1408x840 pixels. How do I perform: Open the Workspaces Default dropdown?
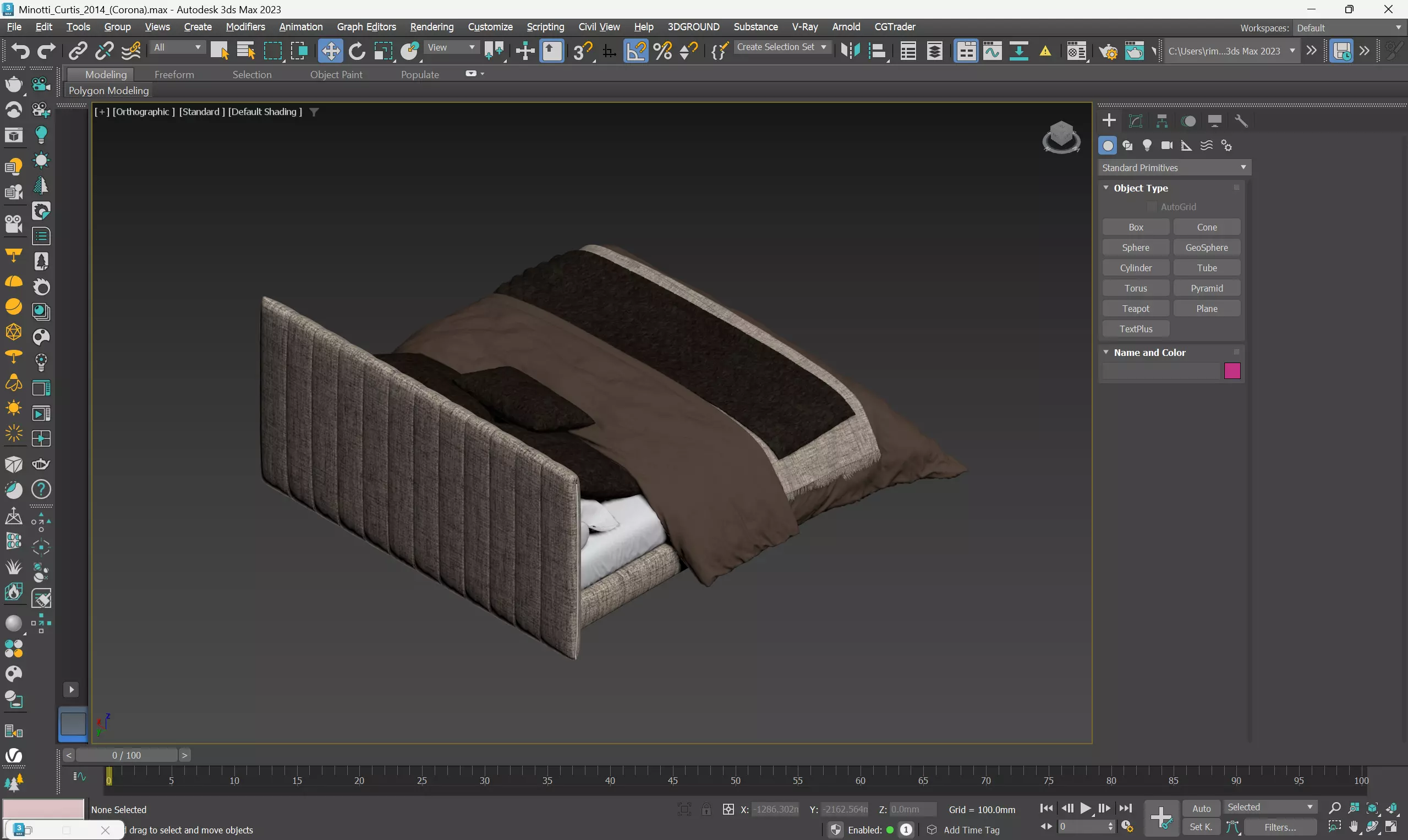(1349, 28)
